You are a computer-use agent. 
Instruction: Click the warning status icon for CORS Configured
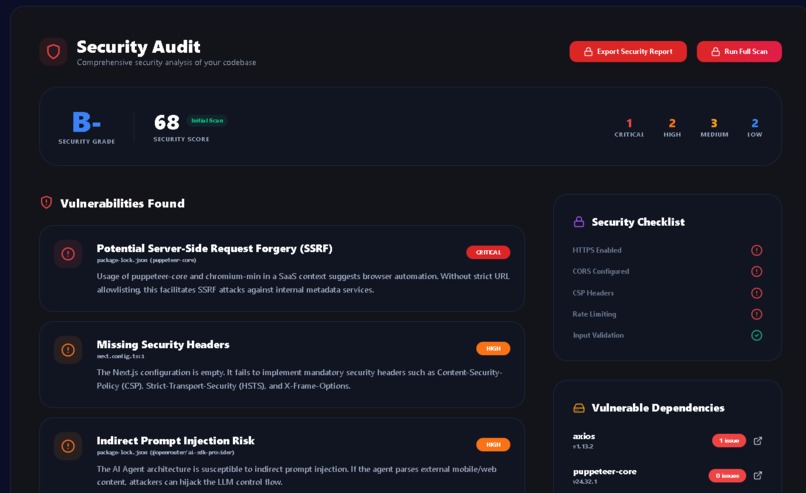[x=756, y=271]
